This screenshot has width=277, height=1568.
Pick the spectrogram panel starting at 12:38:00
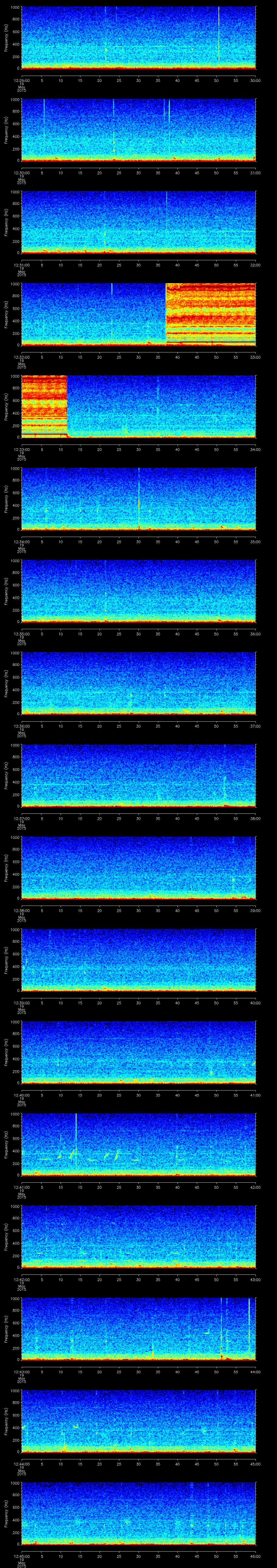click(x=138, y=868)
